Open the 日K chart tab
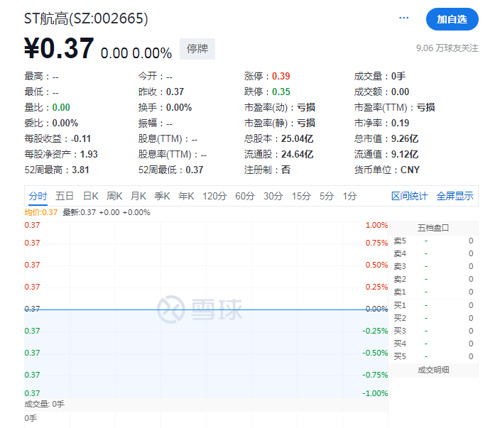The image size is (500, 428). (x=91, y=196)
